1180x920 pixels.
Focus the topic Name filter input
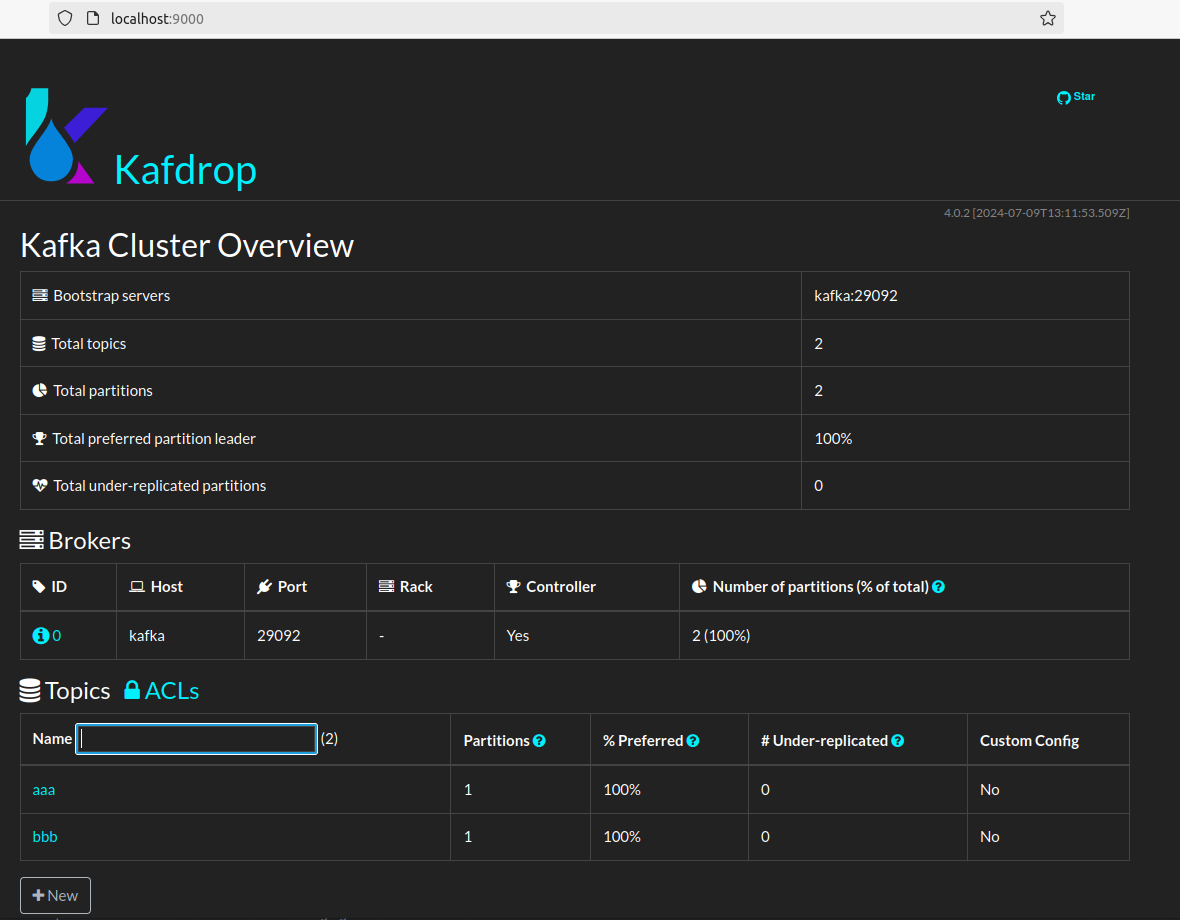click(196, 739)
